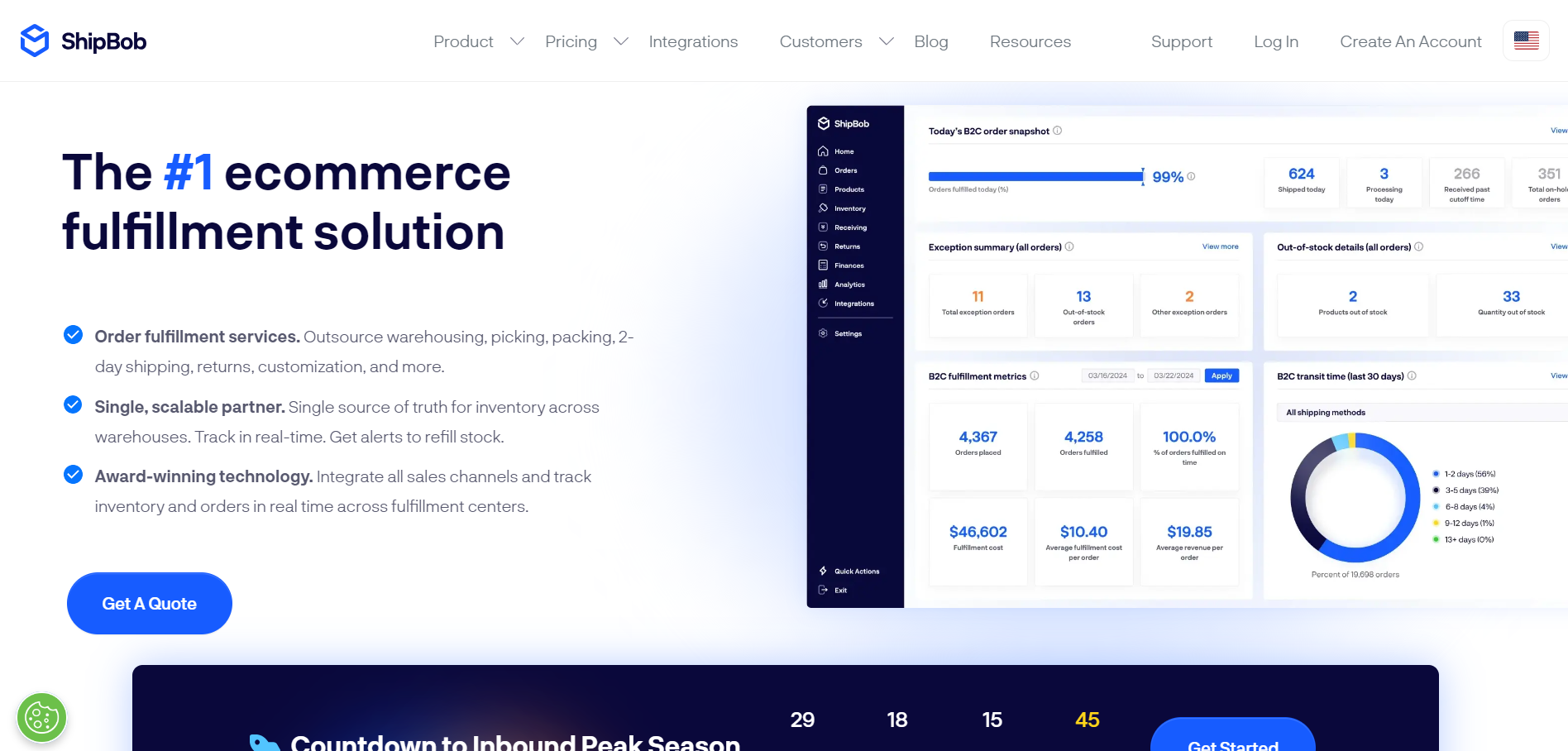This screenshot has height=751, width=1568.
Task: Click the Settings gear icon in dashboard sidebar
Action: point(823,333)
